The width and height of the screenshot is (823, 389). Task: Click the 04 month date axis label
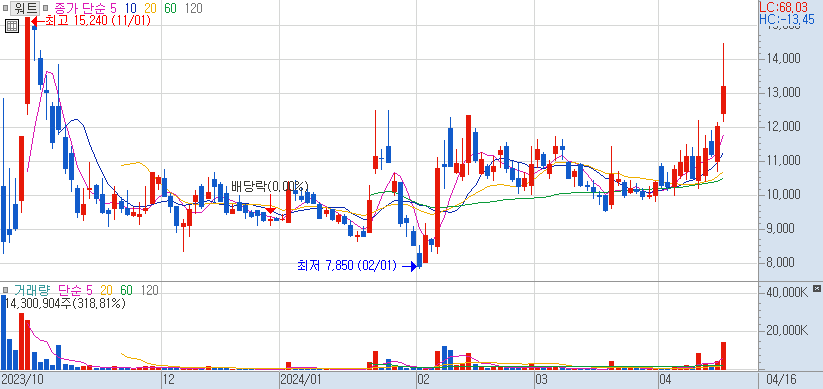[x=666, y=379]
